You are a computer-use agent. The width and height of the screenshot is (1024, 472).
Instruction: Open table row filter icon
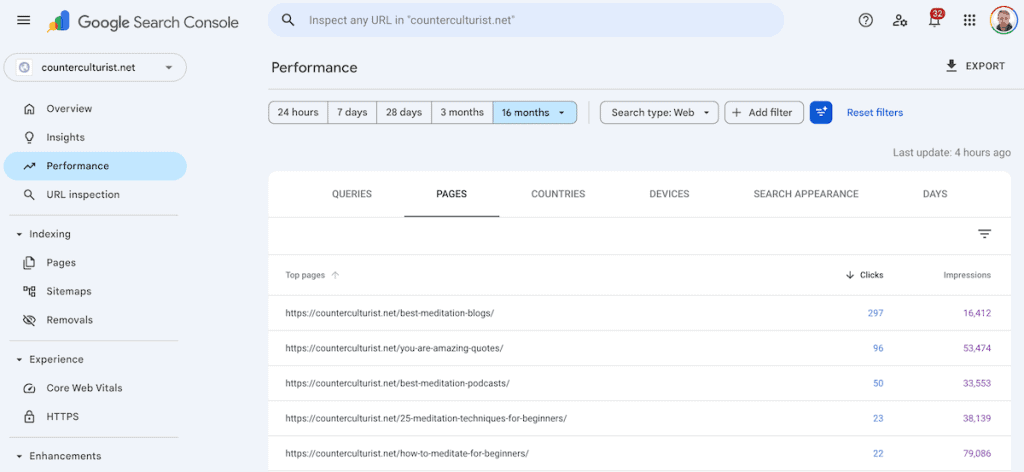(x=985, y=234)
